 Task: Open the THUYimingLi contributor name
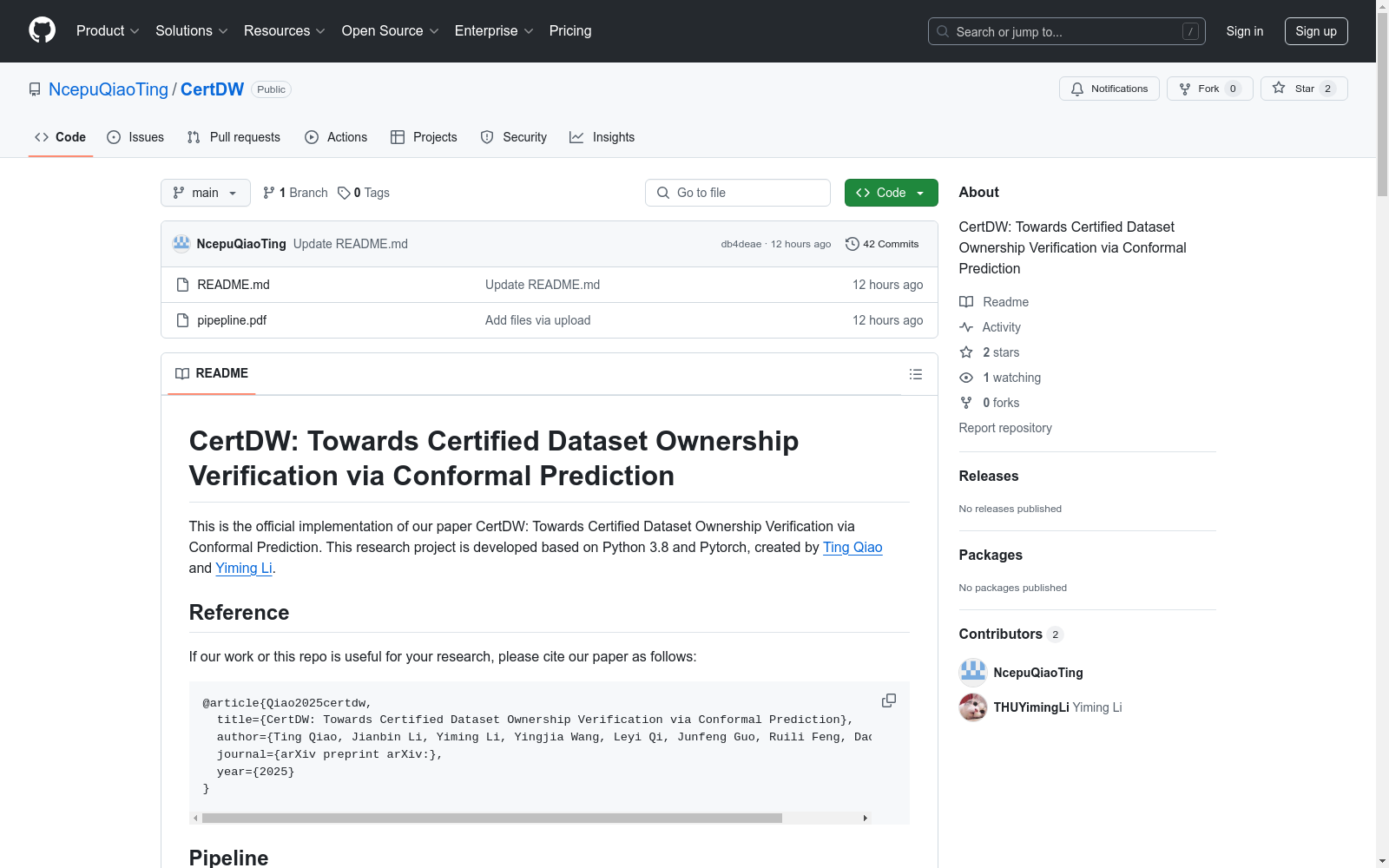click(1031, 707)
